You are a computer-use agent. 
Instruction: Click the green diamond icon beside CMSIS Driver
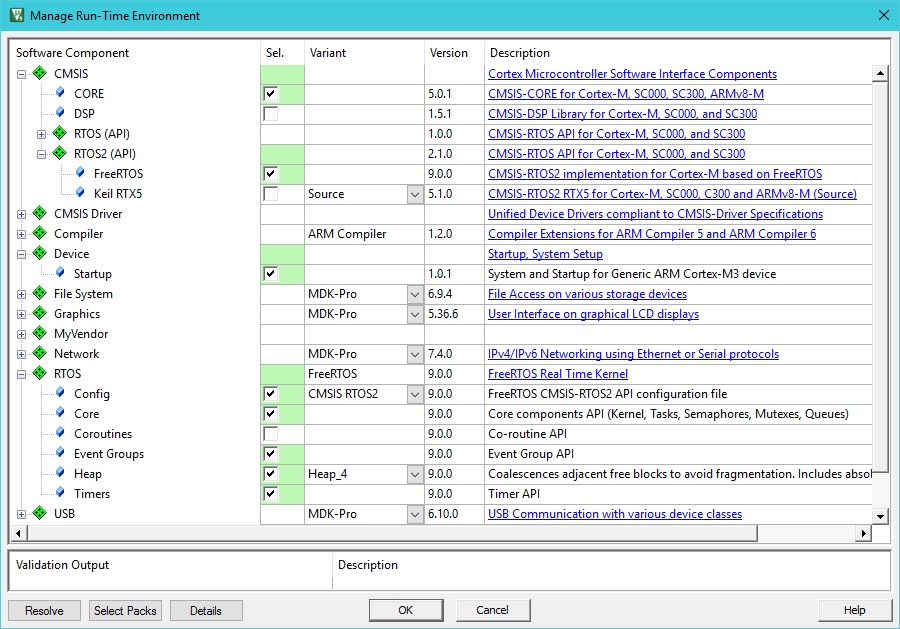(x=40, y=214)
